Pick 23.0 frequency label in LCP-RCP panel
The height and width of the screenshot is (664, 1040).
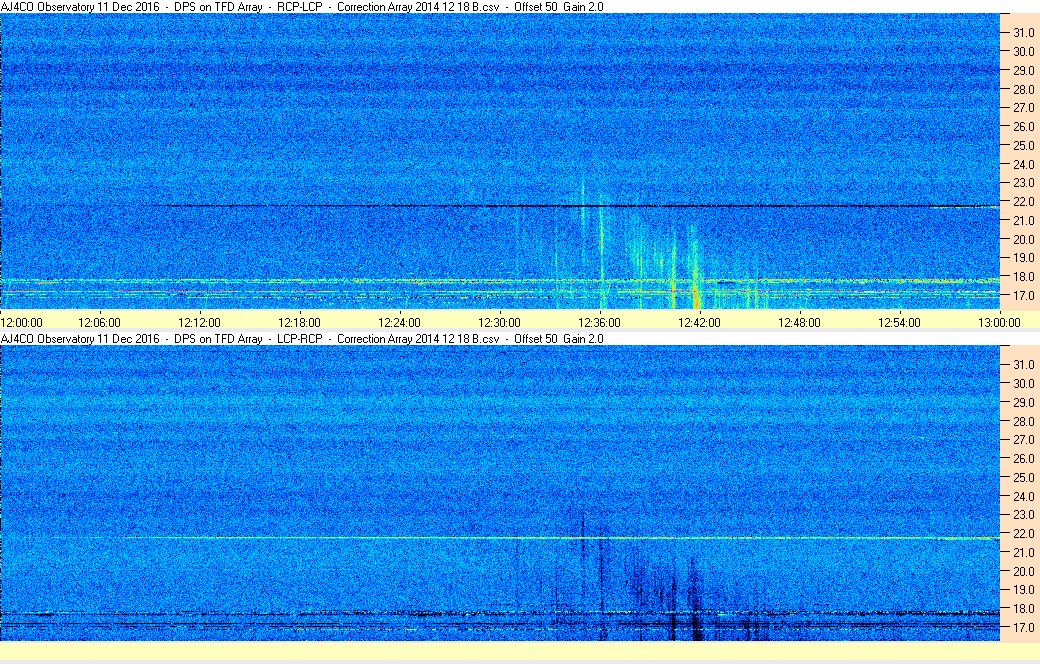[1023, 515]
